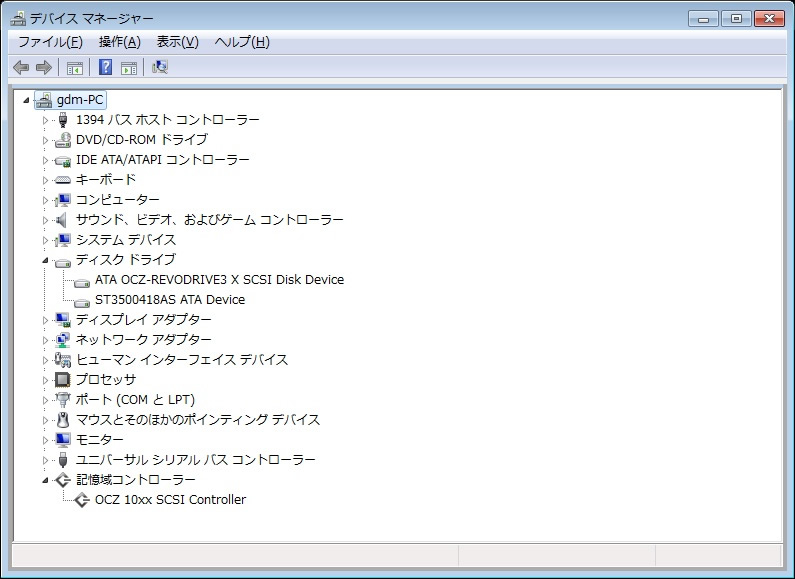Click the Back arrow toolbar icon
This screenshot has width=795, height=579.
coord(21,67)
